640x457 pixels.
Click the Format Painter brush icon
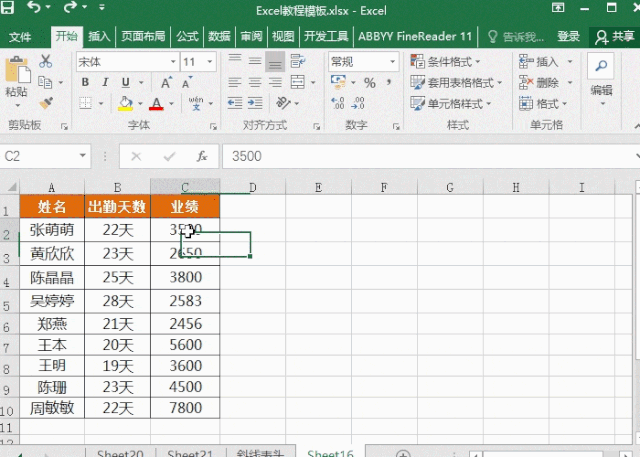coord(46,103)
